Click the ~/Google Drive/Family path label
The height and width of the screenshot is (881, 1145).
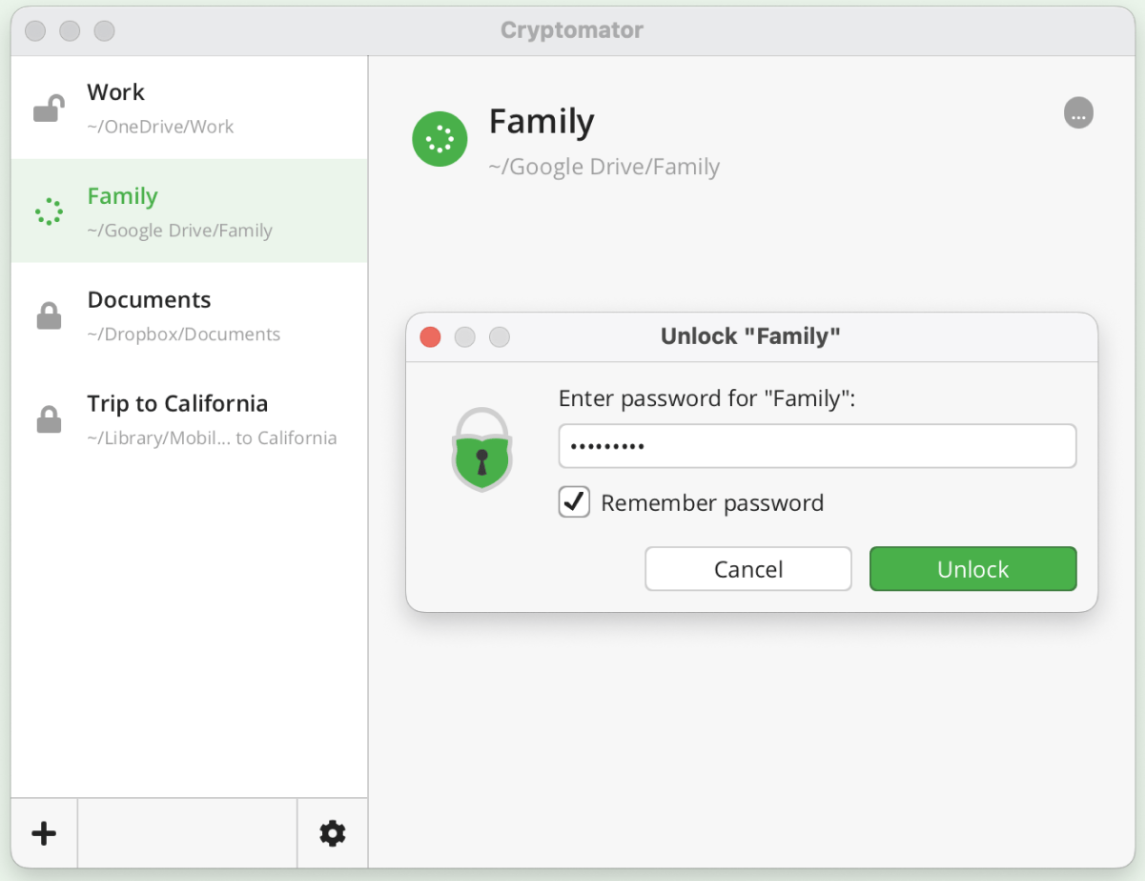[x=603, y=166]
